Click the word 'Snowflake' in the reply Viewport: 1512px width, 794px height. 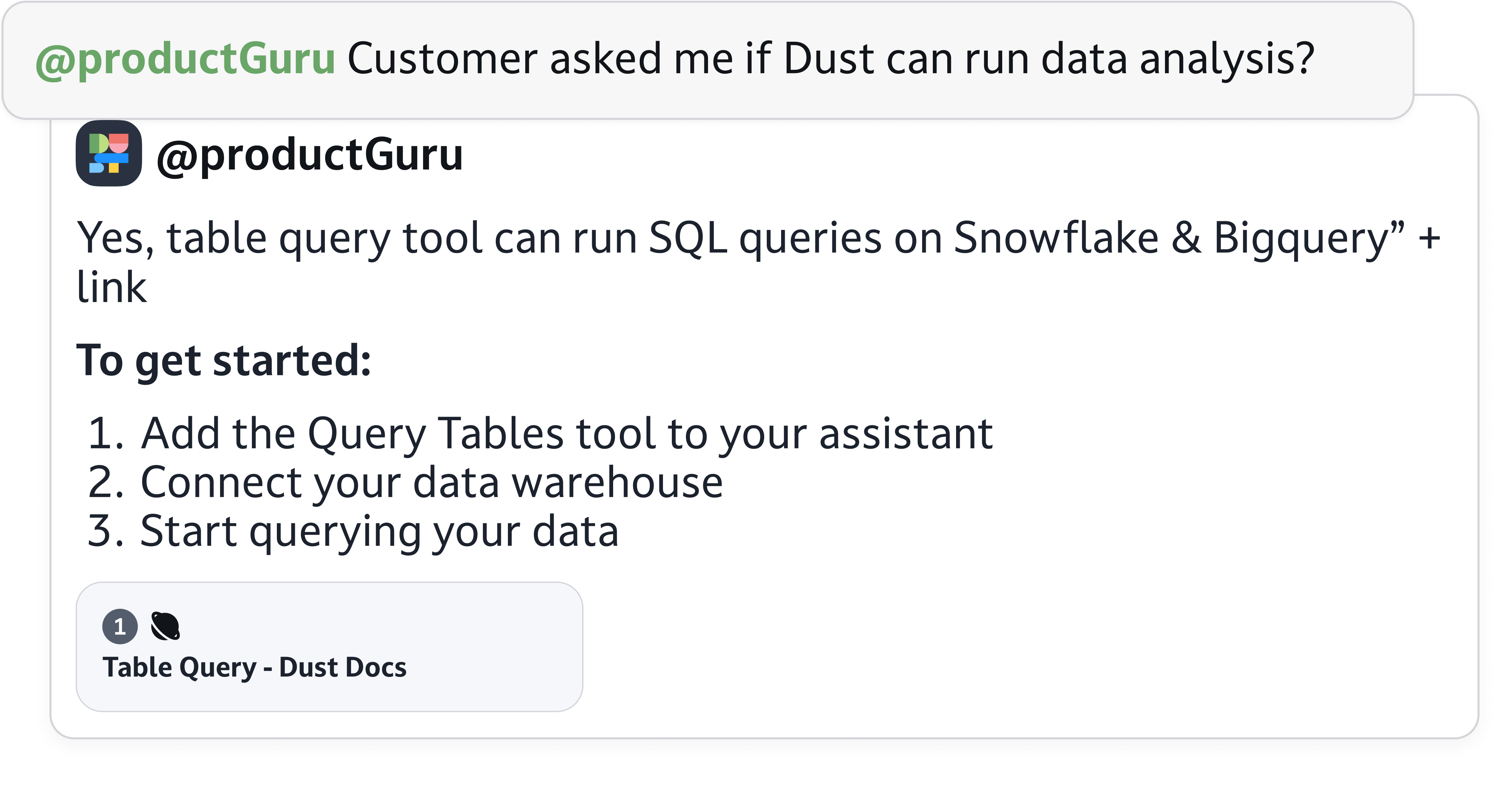(1056, 239)
